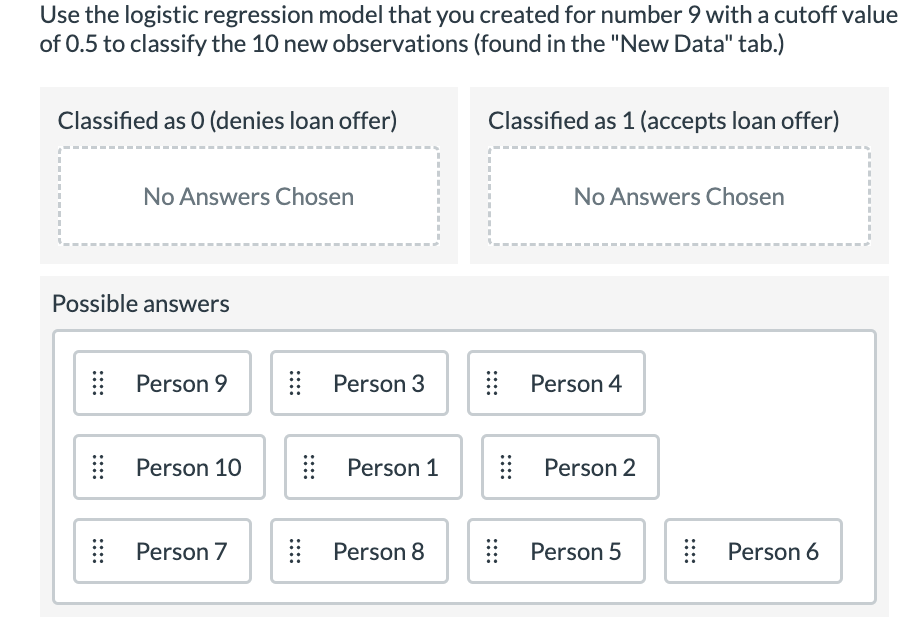This screenshot has width=916, height=634.
Task: Click the Classified as 1 drop zone
Action: pyautogui.click(x=679, y=196)
